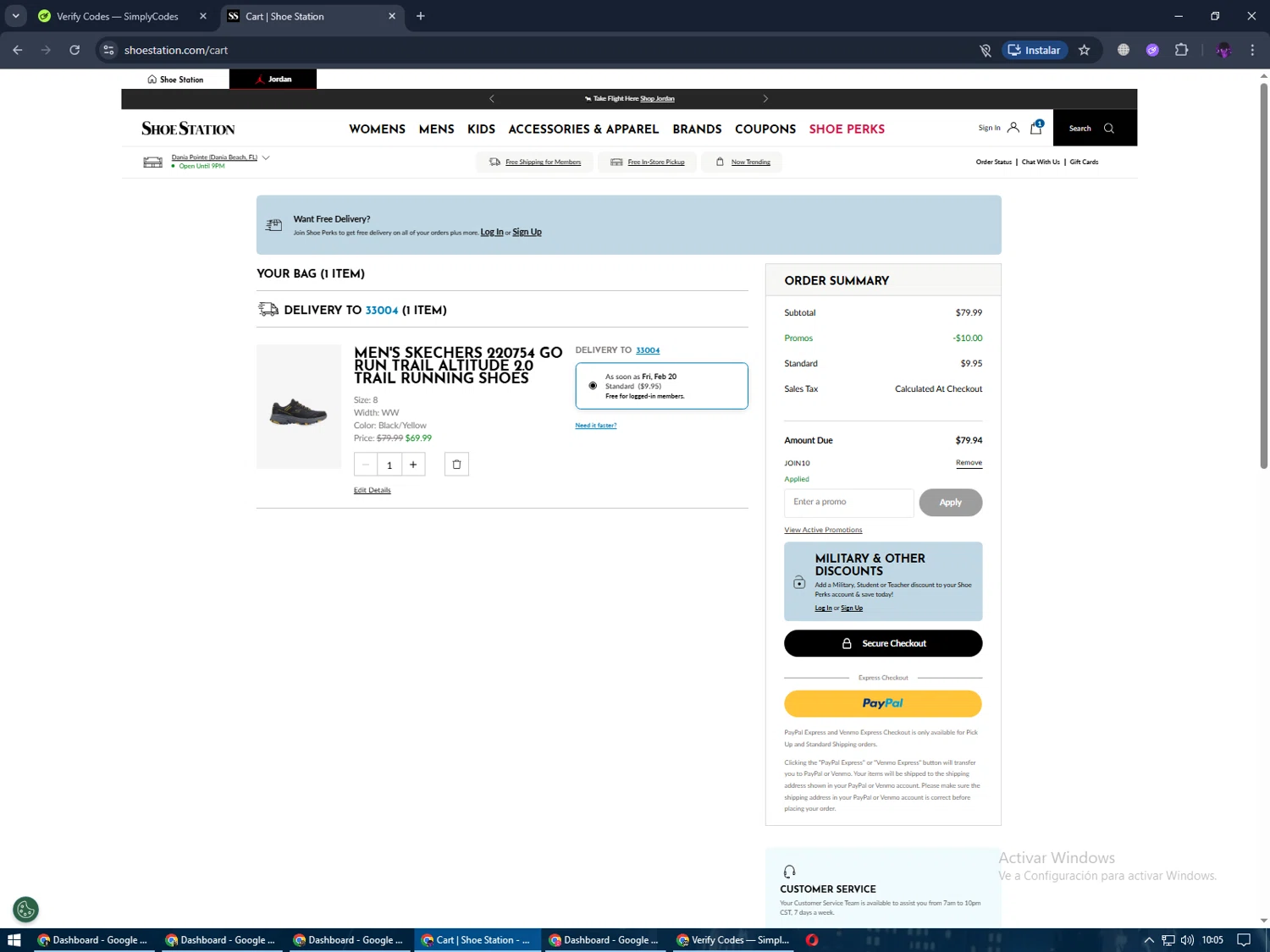Click Log In in the free delivery banner
Image resolution: width=1270 pixels, height=952 pixels.
pos(492,232)
